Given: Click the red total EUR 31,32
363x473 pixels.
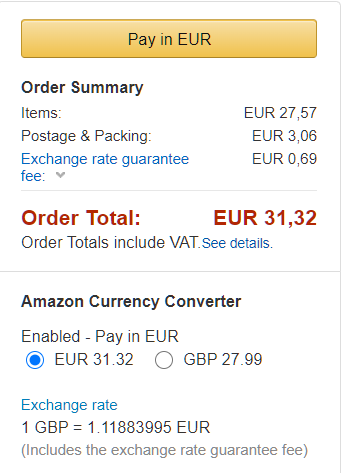Looking at the screenshot, I should point(265,218).
